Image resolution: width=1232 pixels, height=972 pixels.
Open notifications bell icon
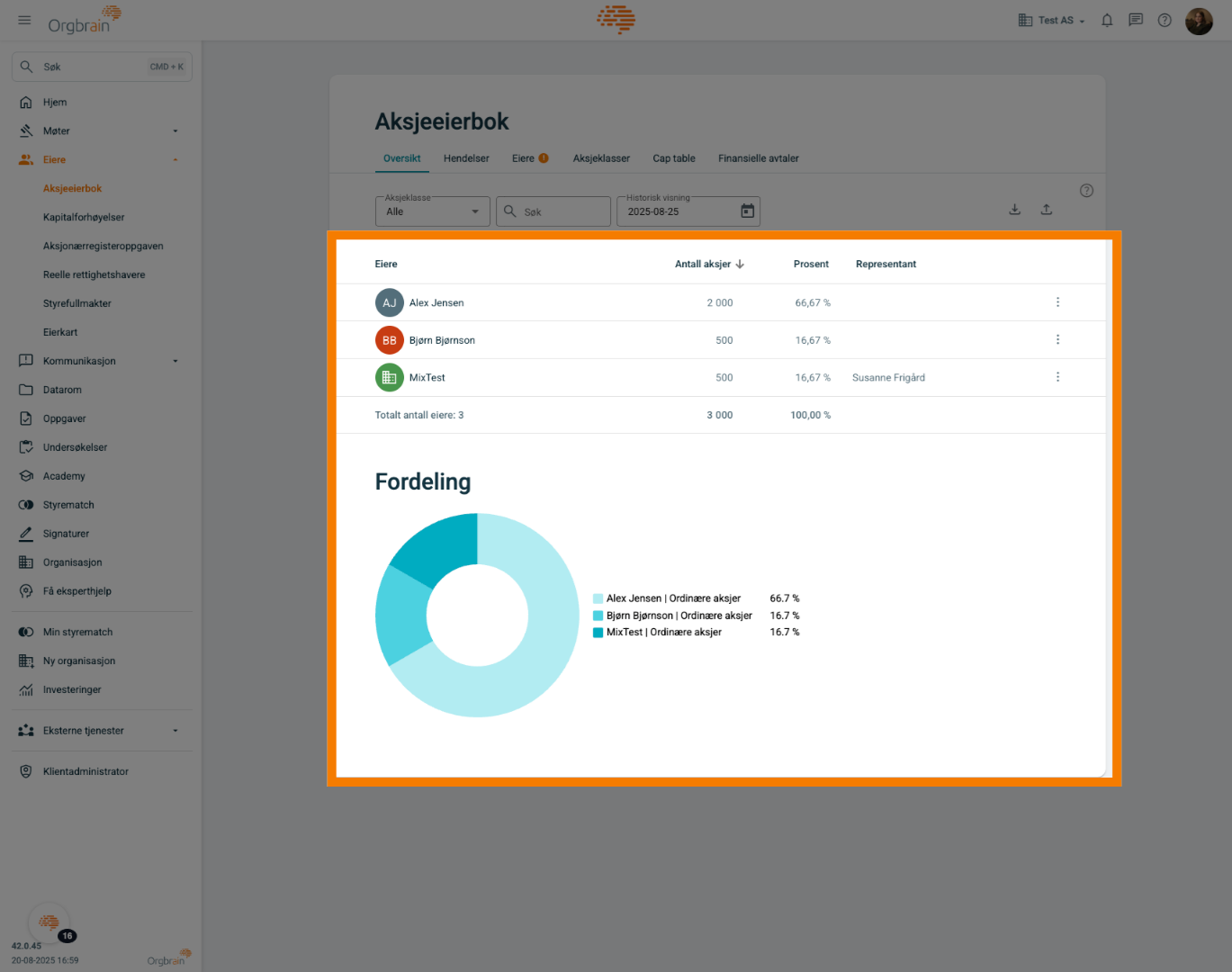[1107, 20]
